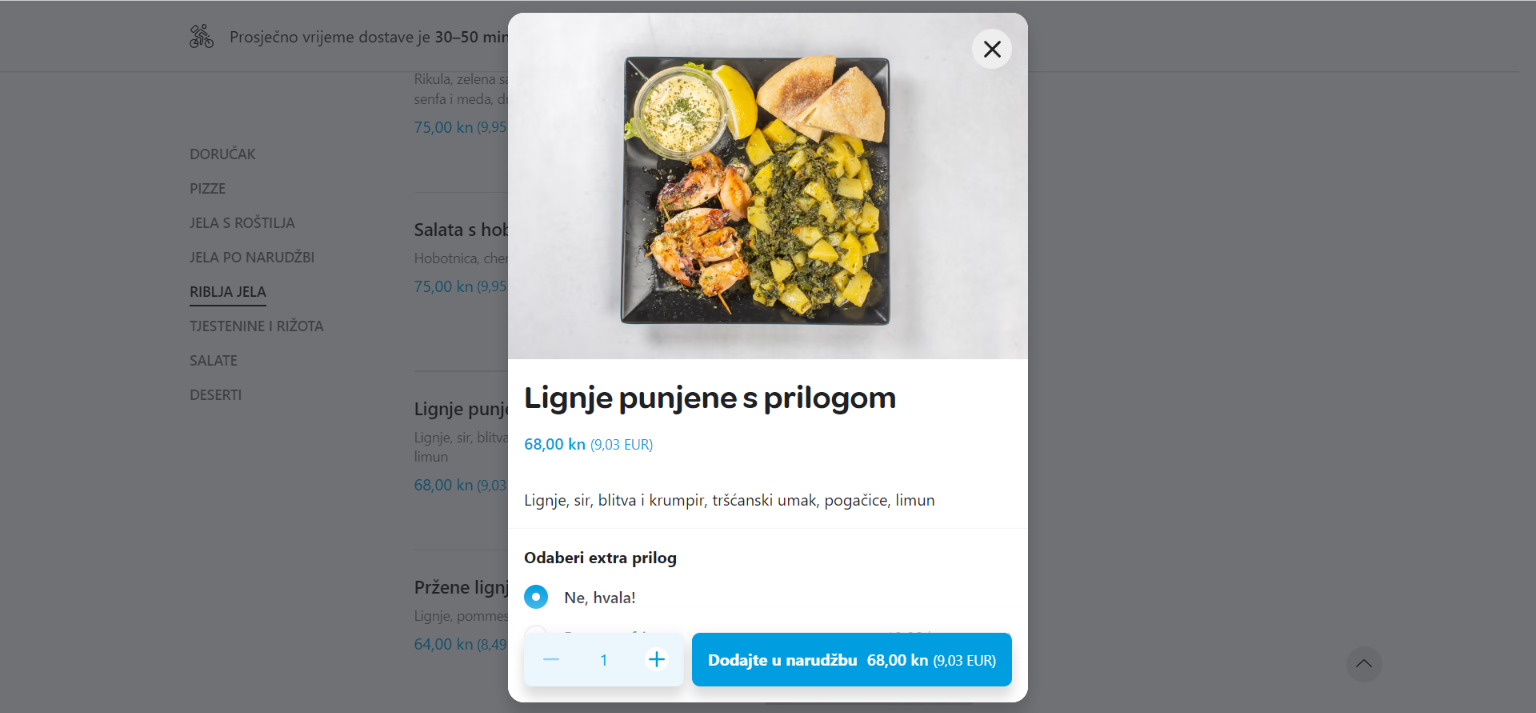Select the second extra side radio option
1536x713 pixels.
coord(536,633)
